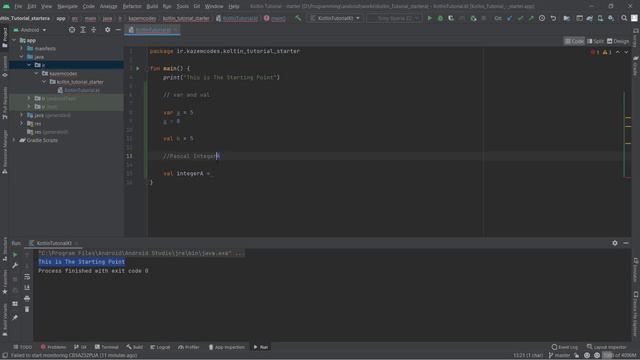Clear Run console with trash icon
This screenshot has width=640, height=360.
(27, 309)
